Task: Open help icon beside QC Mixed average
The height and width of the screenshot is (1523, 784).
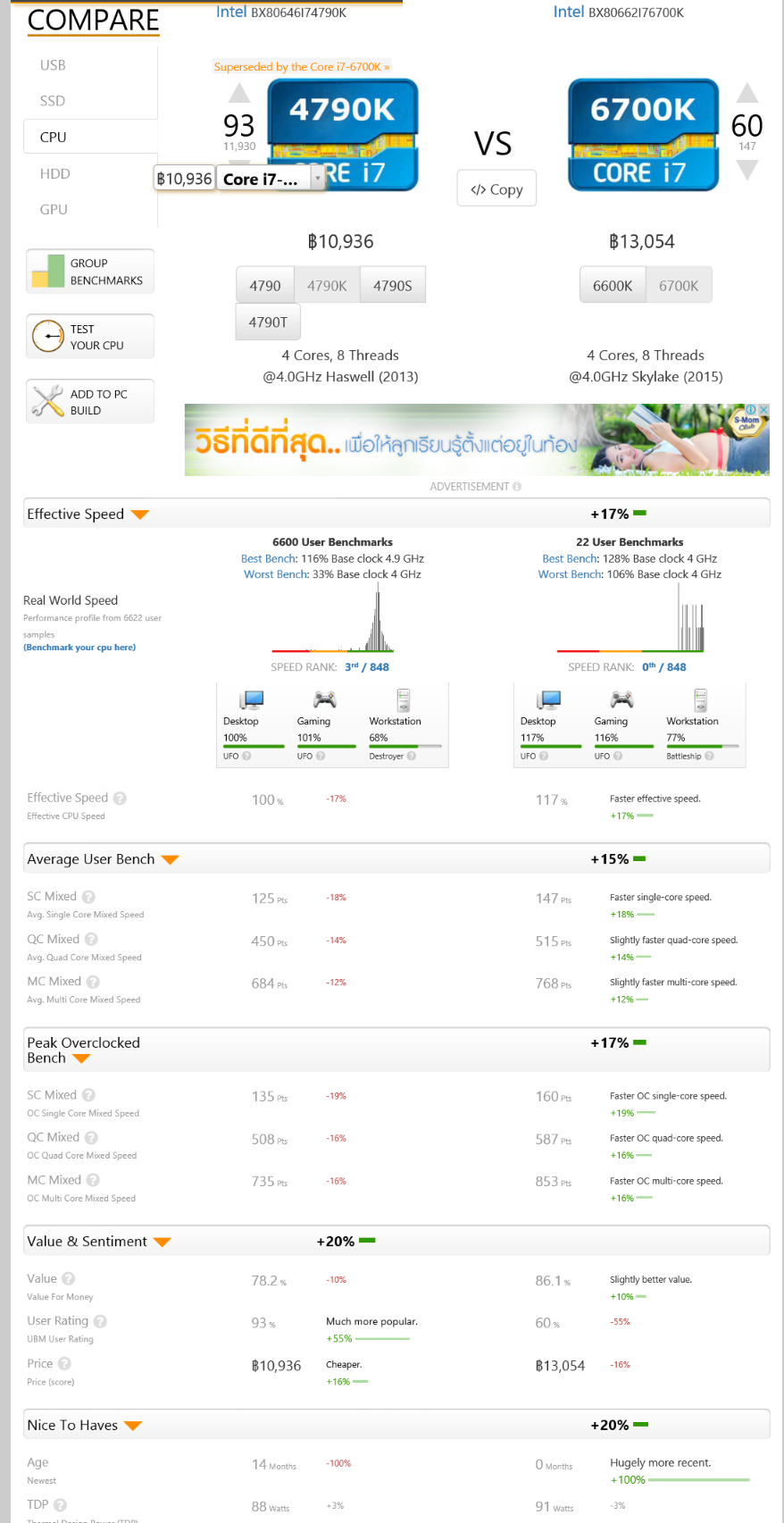Action: pyautogui.click(x=91, y=940)
